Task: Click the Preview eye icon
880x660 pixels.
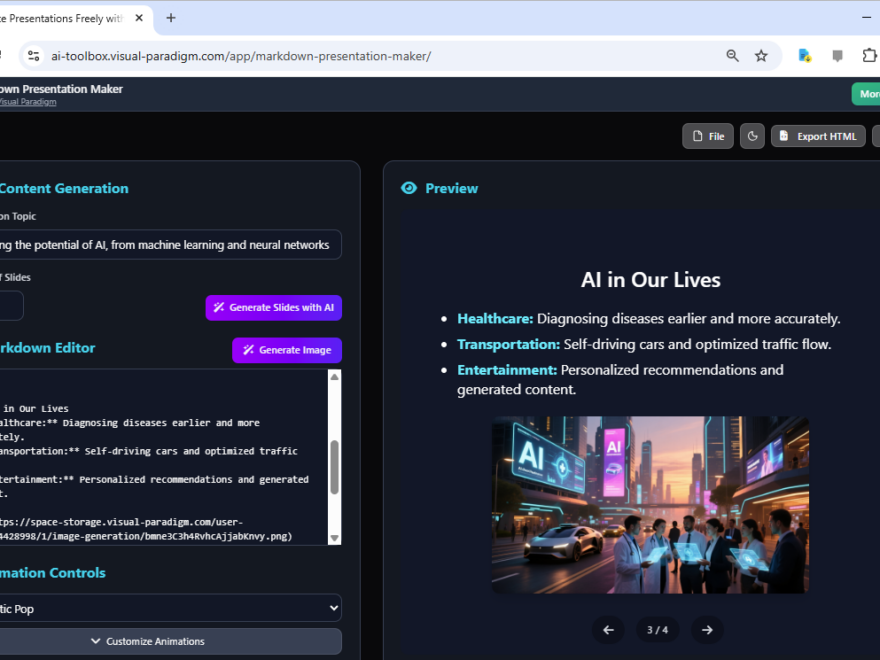Action: [x=409, y=188]
